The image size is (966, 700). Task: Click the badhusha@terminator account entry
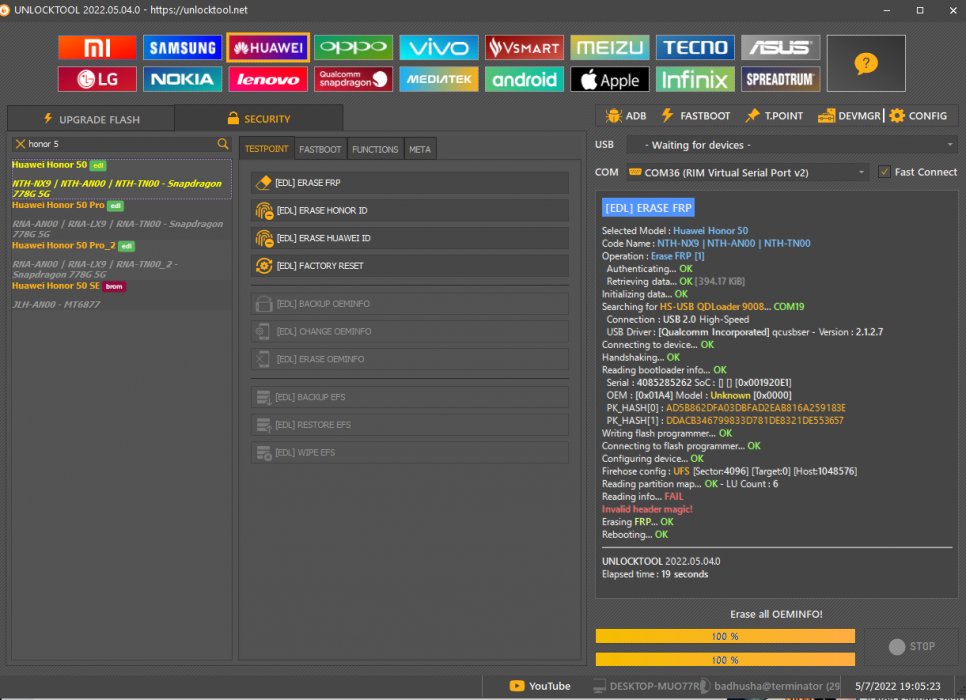coord(770,686)
